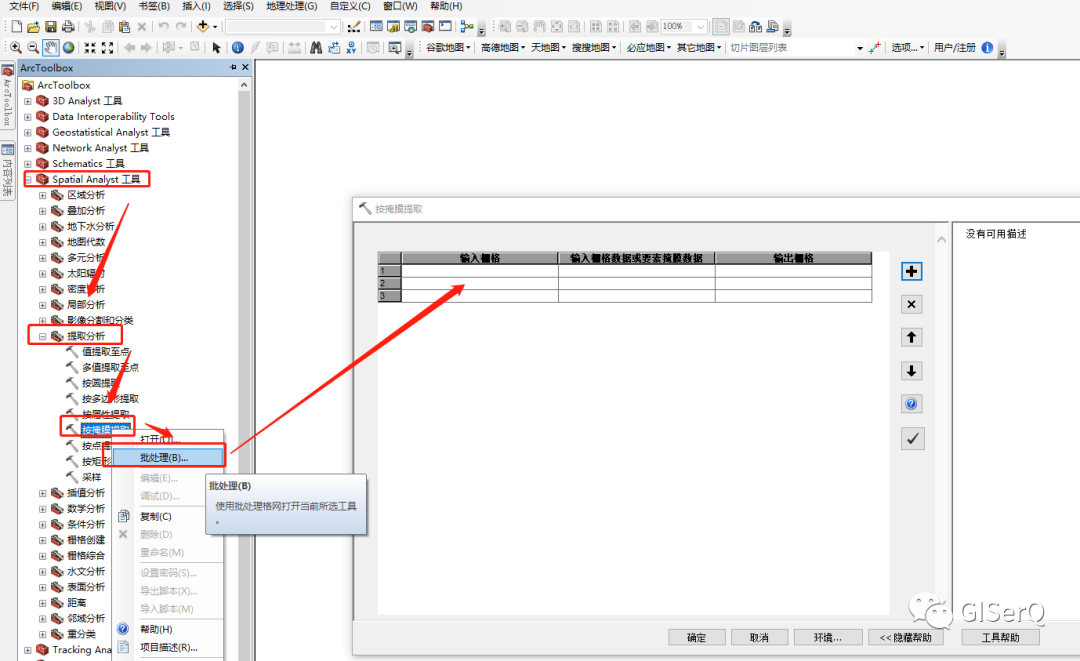This screenshot has width=1080, height=661.
Task: Collapse the Spatial Analyst 工具 toolbox
Action: 28,180
